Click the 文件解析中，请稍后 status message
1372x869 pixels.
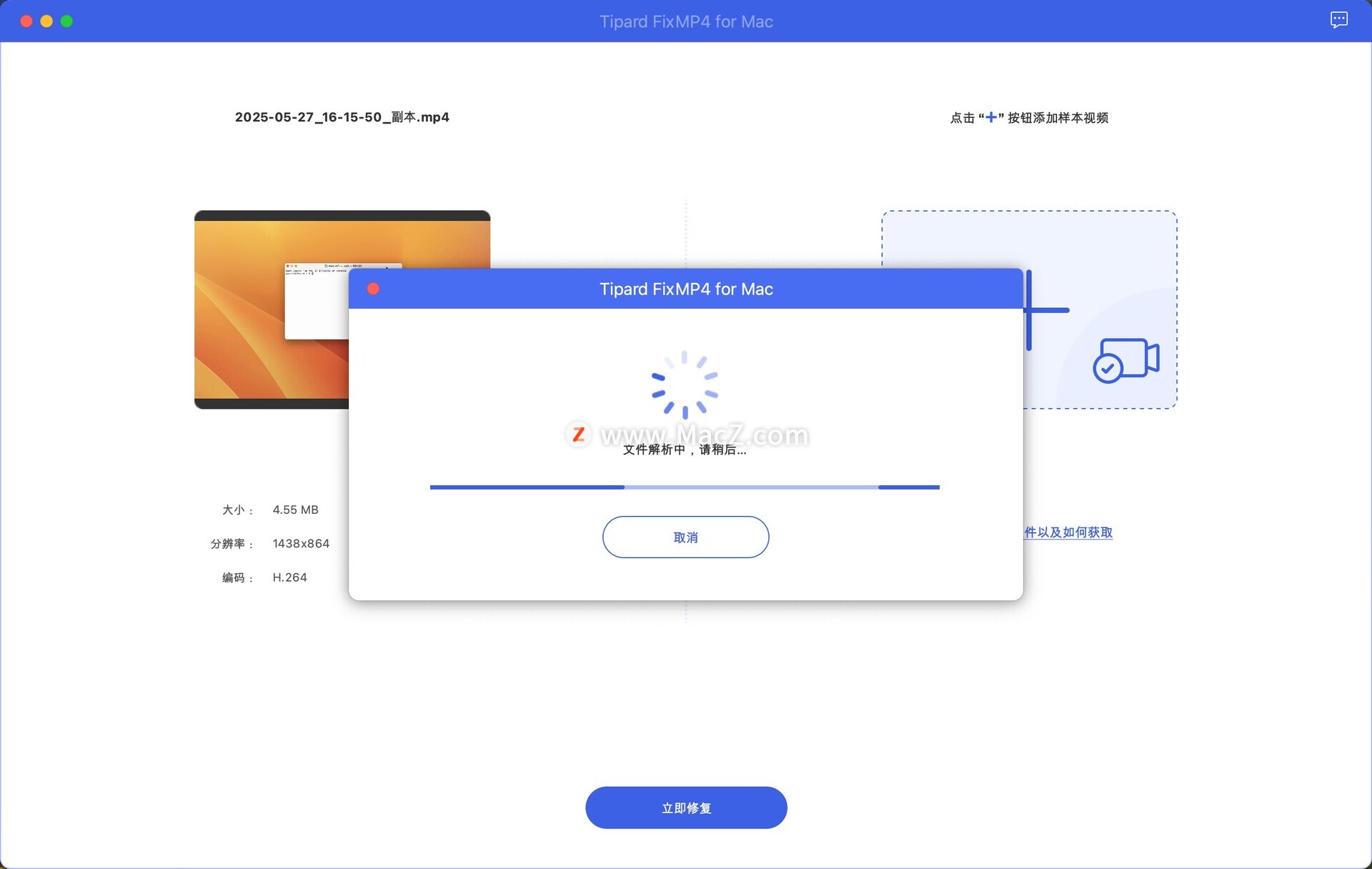point(685,450)
